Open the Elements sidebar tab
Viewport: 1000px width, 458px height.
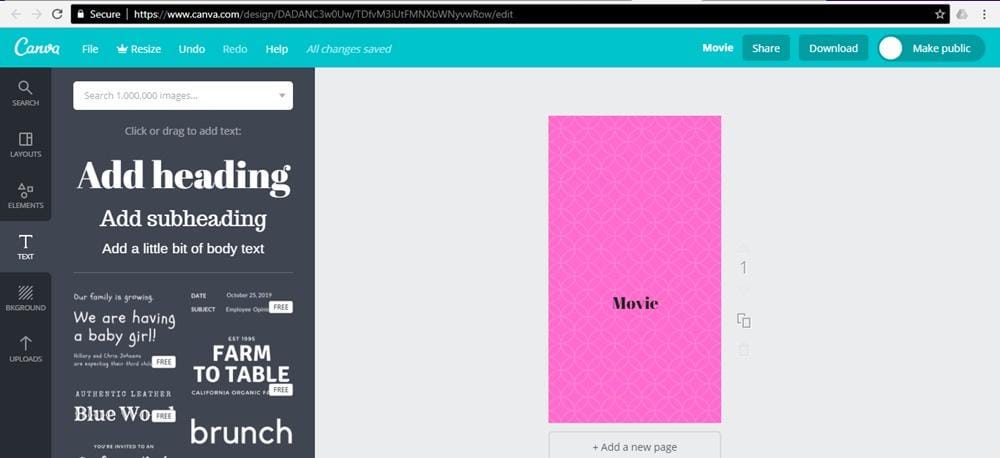pyautogui.click(x=26, y=195)
